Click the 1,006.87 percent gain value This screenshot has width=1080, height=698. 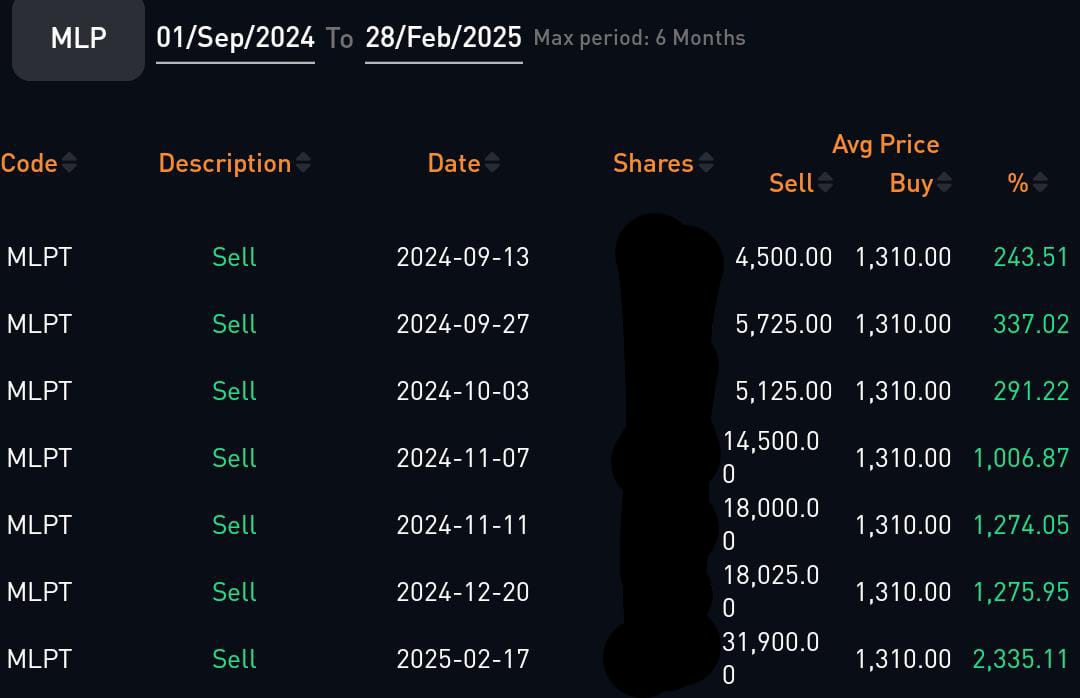[1020, 458]
